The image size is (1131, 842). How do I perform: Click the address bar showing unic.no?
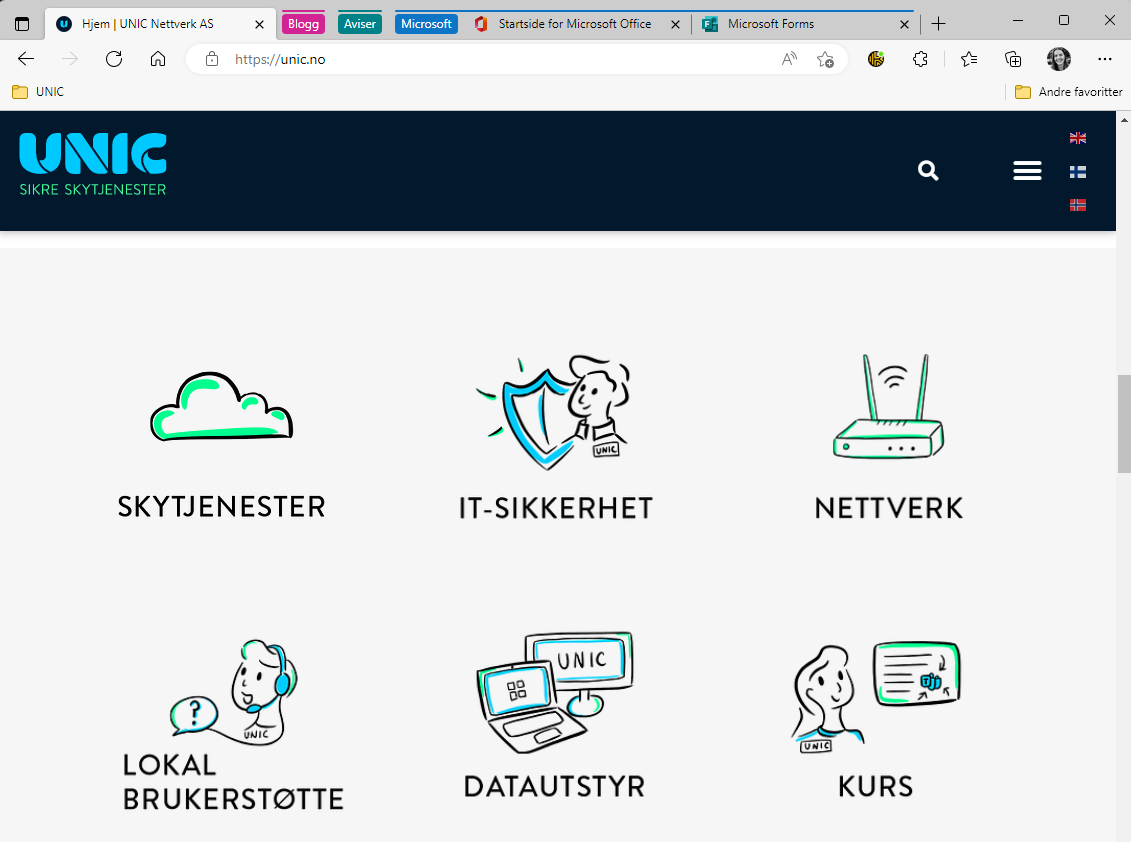450,59
